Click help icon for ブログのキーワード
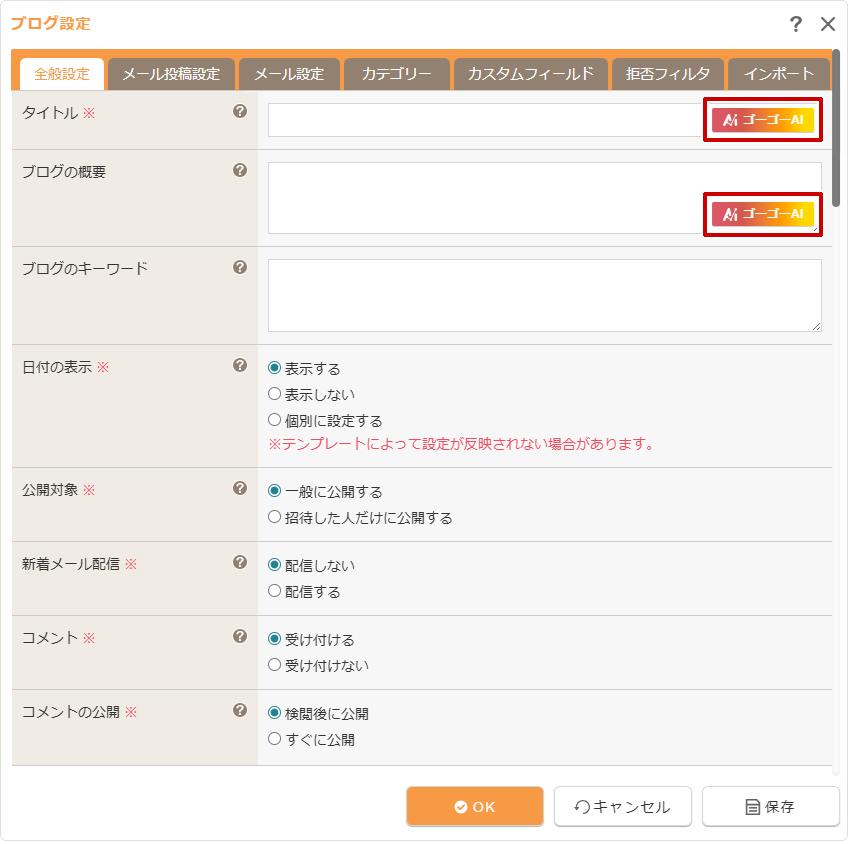Image resolution: width=848 pixels, height=844 pixels. point(240,267)
